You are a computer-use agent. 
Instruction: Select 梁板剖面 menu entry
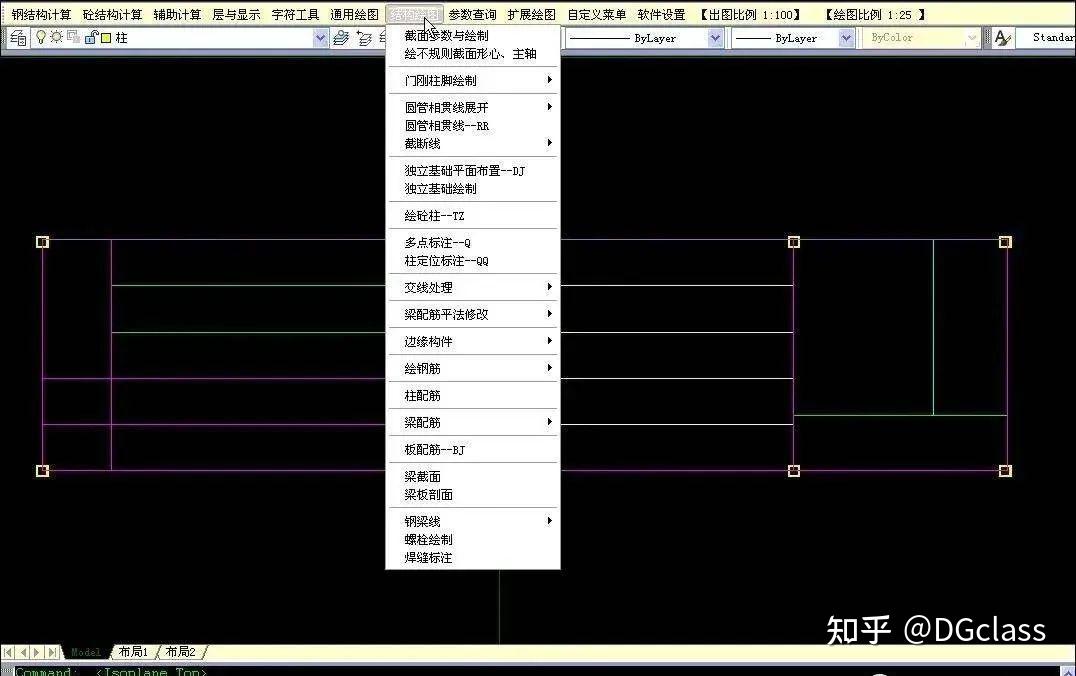[473, 495]
